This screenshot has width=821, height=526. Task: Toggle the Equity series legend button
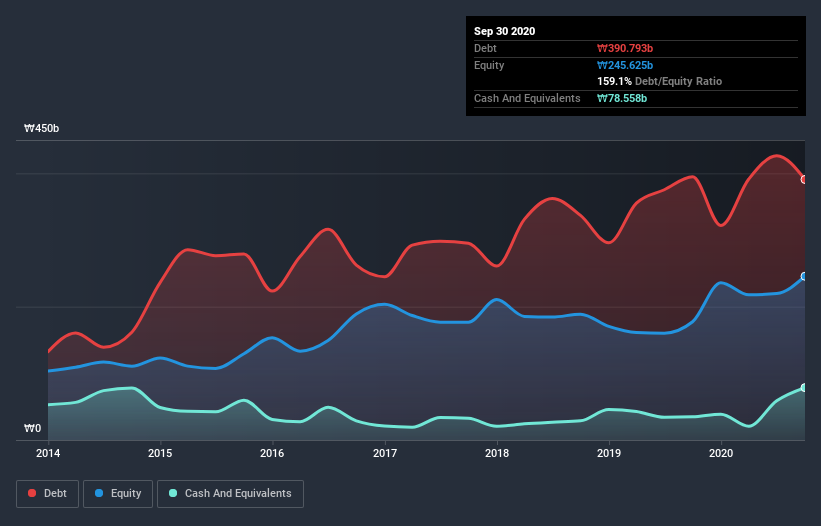(x=118, y=494)
